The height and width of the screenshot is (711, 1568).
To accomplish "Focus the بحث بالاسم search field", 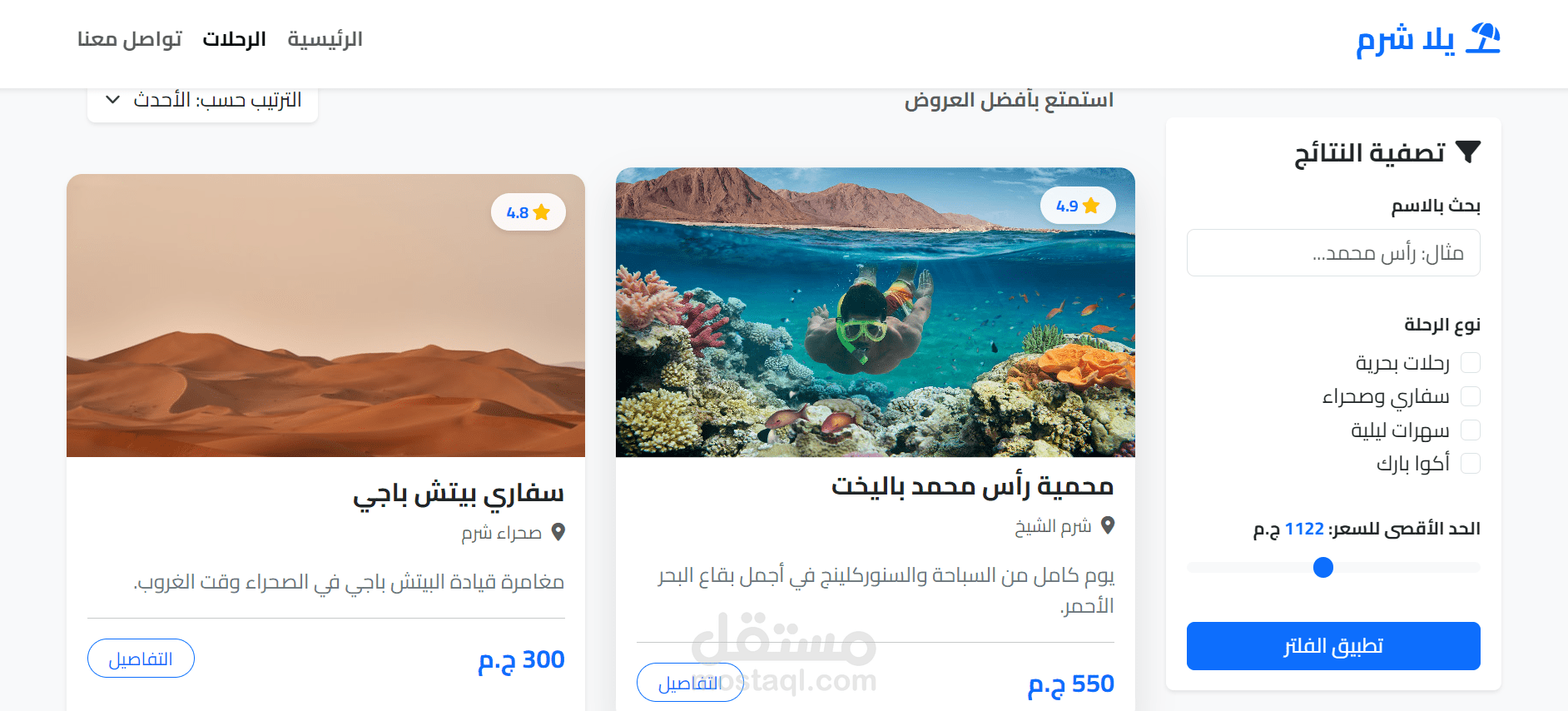I will [1333, 253].
